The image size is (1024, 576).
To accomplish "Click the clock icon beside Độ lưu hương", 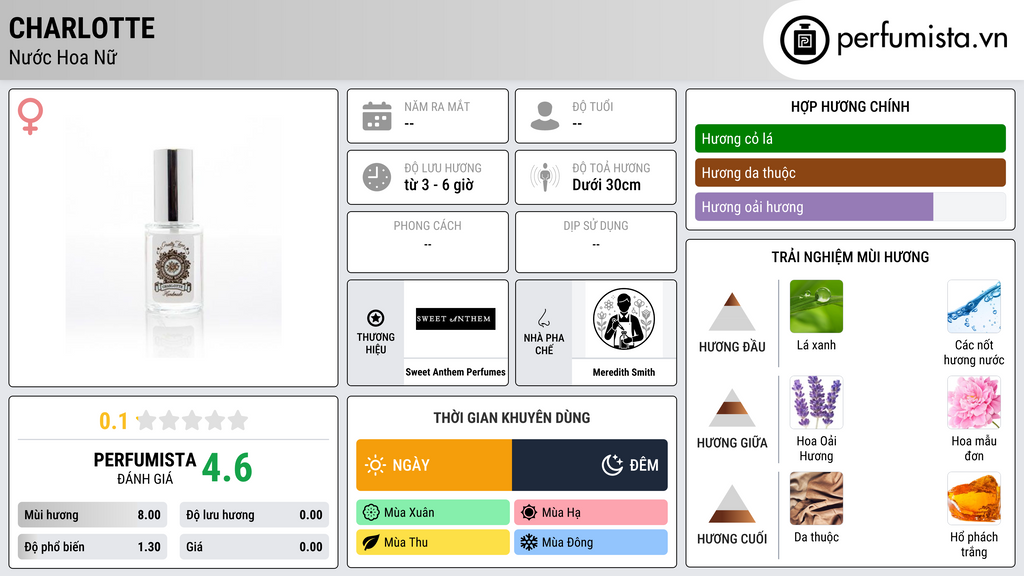I will [377, 177].
